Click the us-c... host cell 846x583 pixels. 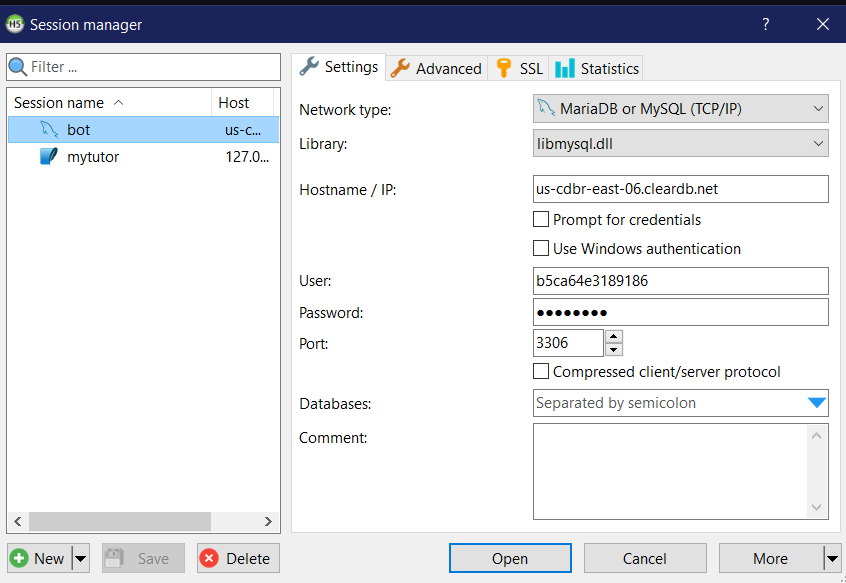tap(243, 129)
